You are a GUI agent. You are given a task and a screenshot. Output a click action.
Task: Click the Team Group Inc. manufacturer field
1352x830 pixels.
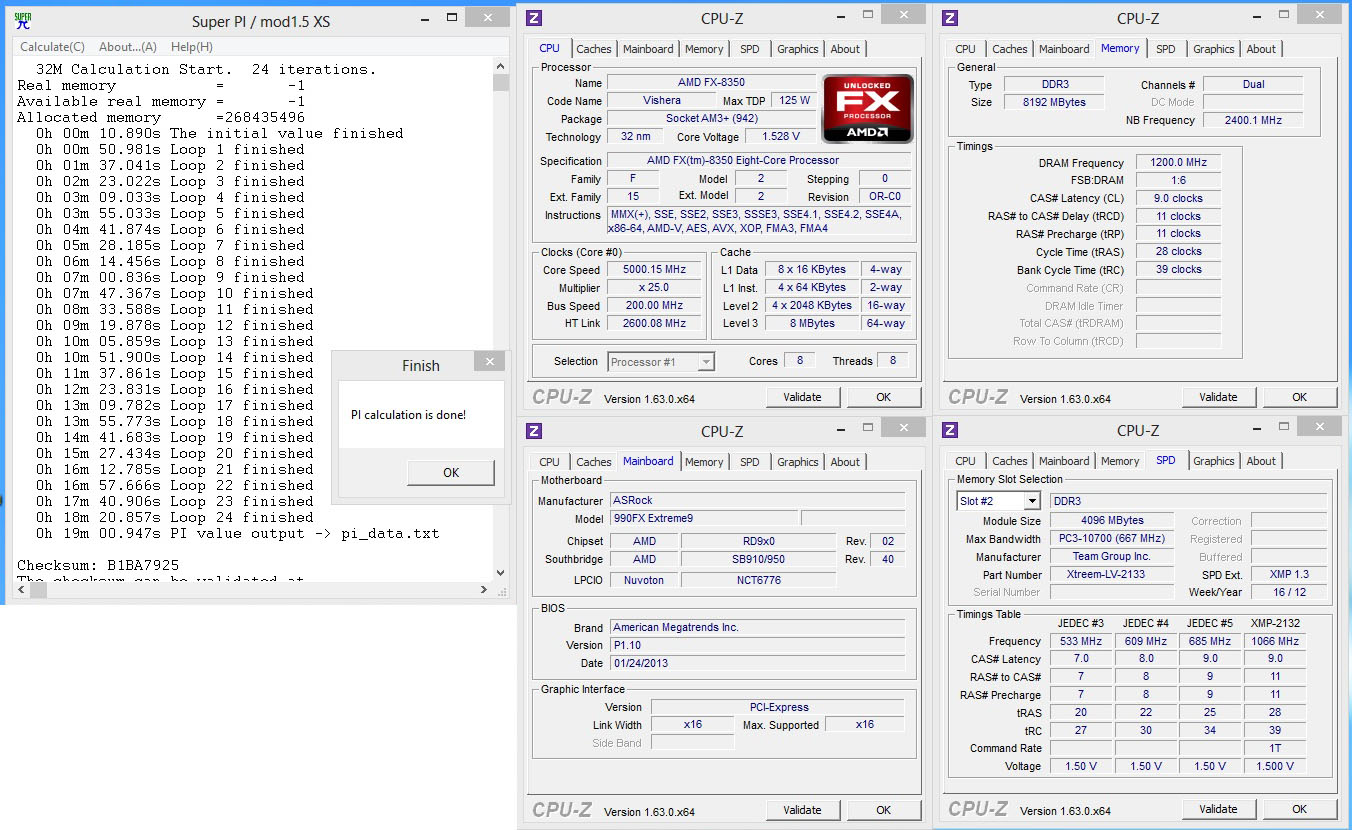click(x=1111, y=556)
